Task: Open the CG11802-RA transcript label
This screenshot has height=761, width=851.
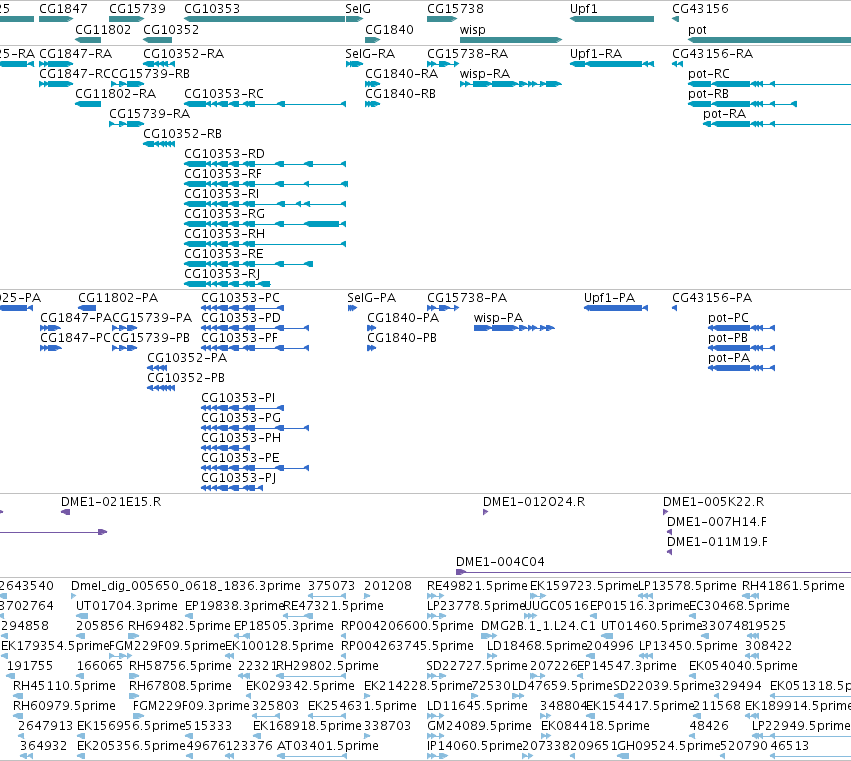Action: 116,94
